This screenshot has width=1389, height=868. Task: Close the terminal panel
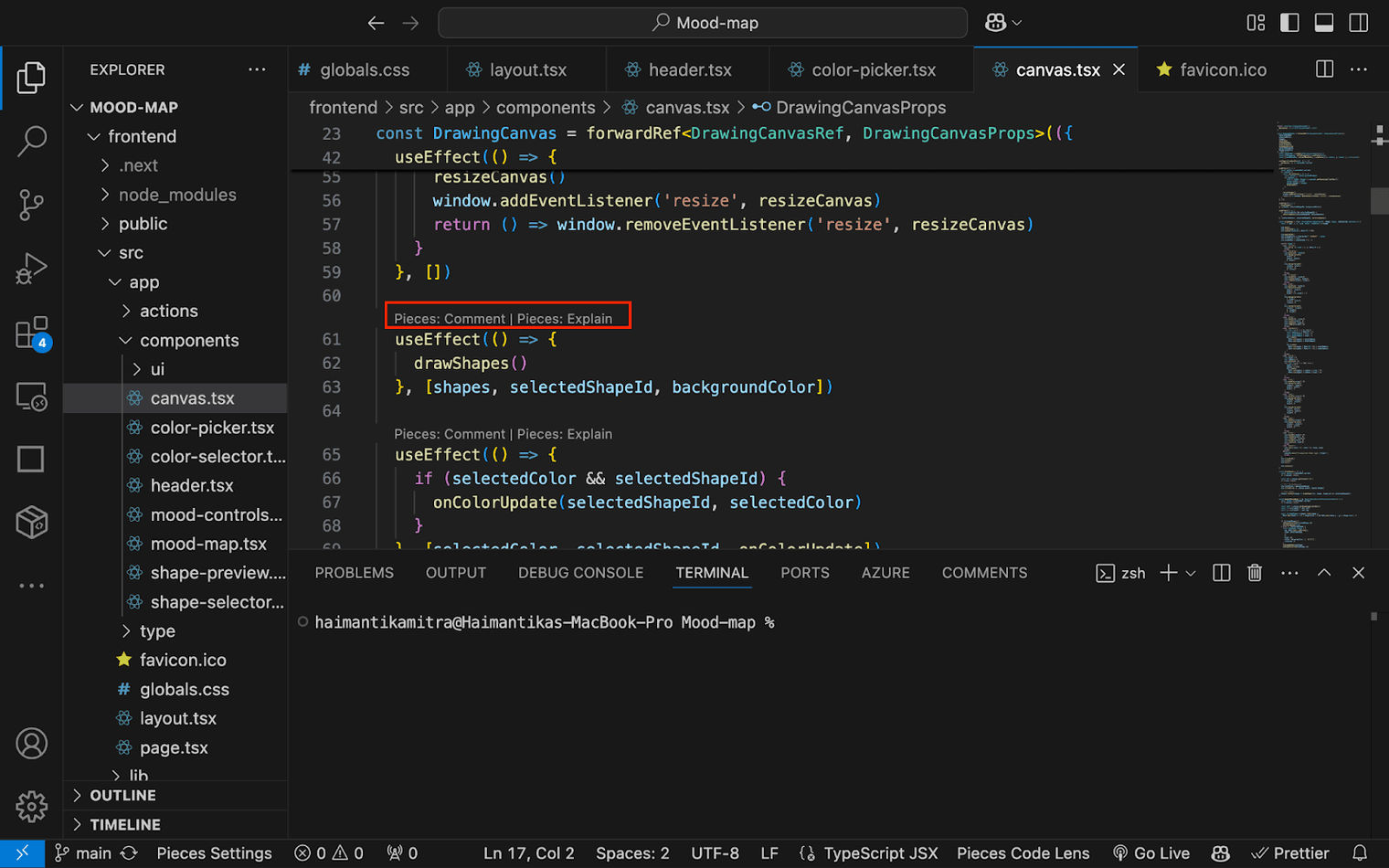pyautogui.click(x=1358, y=573)
